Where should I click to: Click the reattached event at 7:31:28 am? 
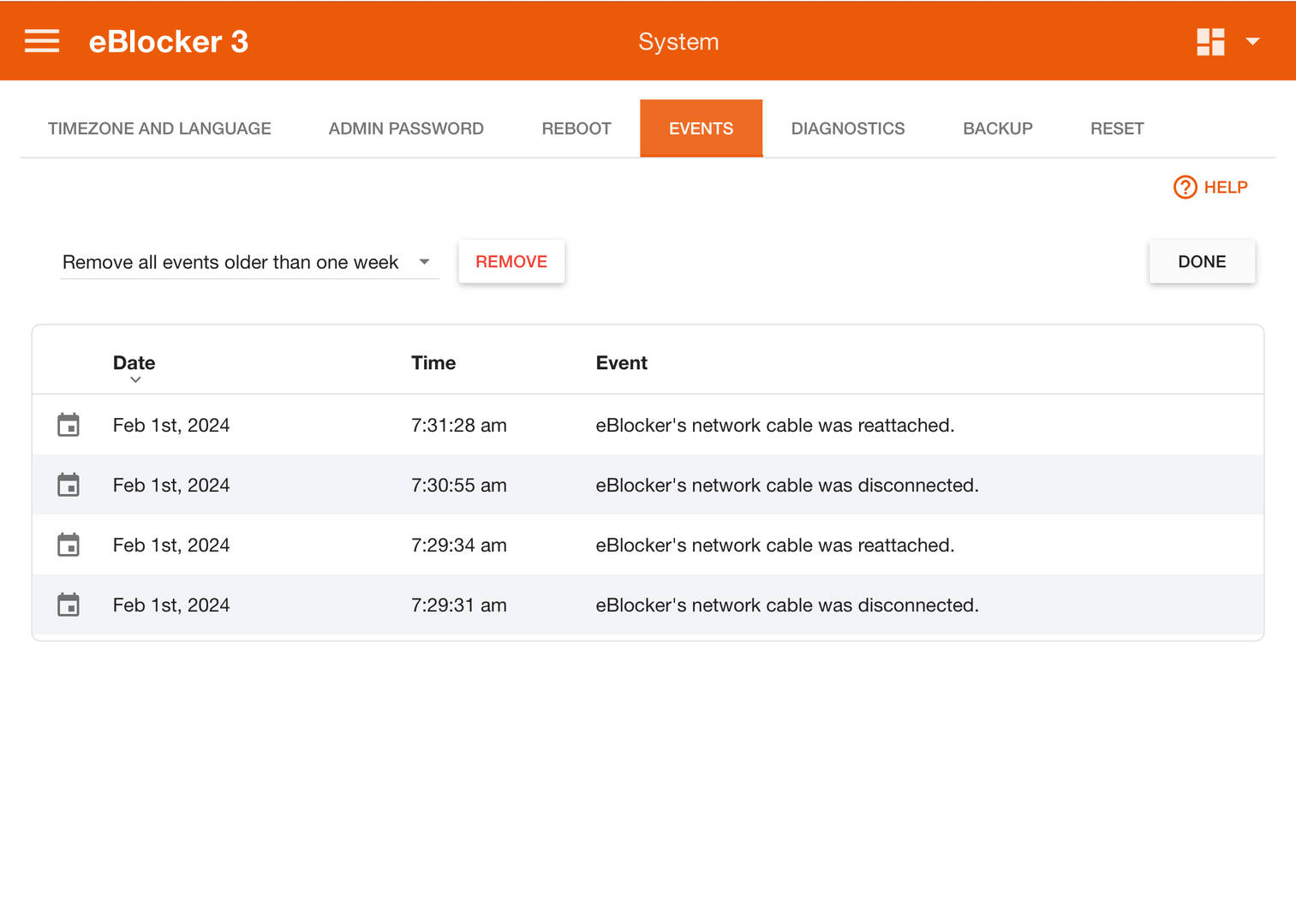point(775,426)
